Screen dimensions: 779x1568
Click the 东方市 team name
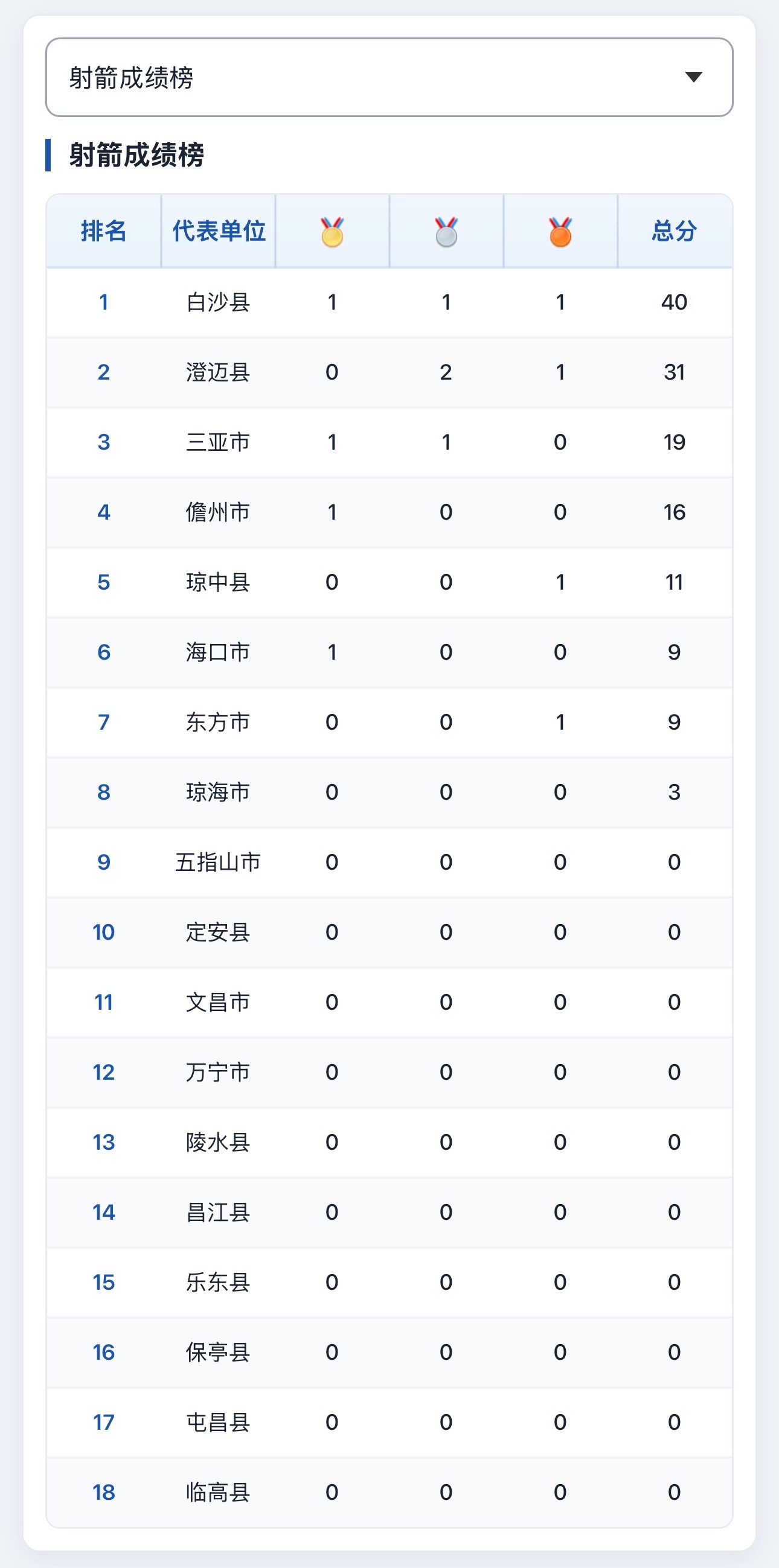pyautogui.click(x=218, y=722)
